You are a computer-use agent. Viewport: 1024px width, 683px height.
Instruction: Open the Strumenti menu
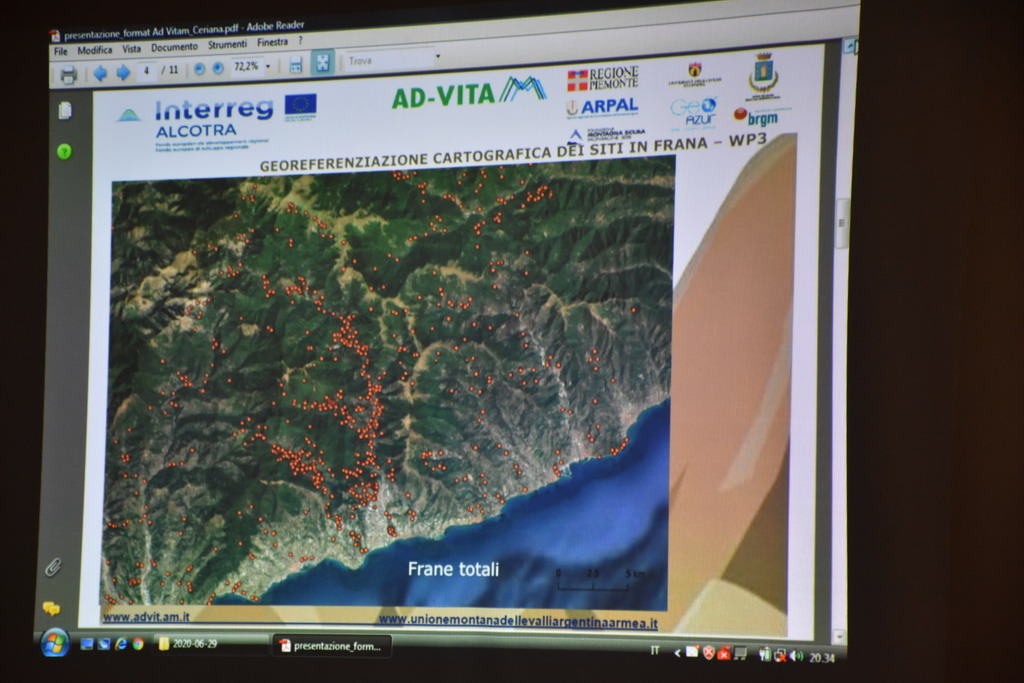[227, 45]
